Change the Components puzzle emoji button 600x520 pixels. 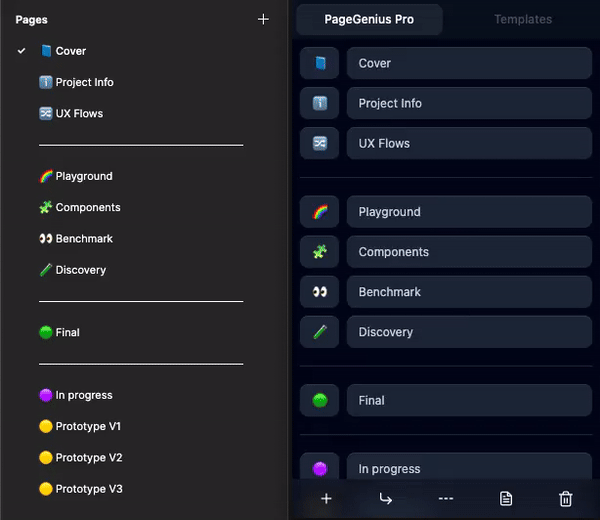(320, 252)
